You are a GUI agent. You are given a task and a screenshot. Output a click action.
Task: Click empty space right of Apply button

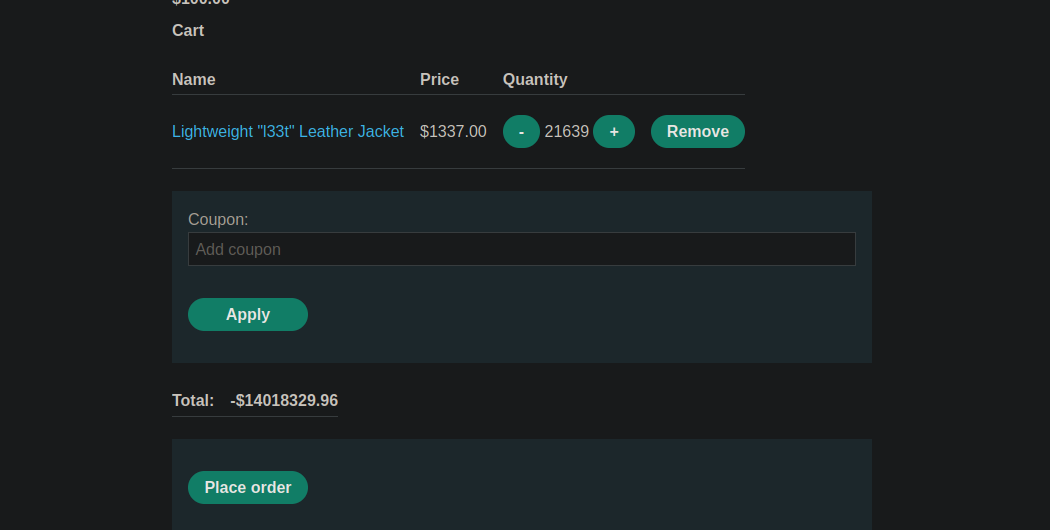tap(580, 314)
